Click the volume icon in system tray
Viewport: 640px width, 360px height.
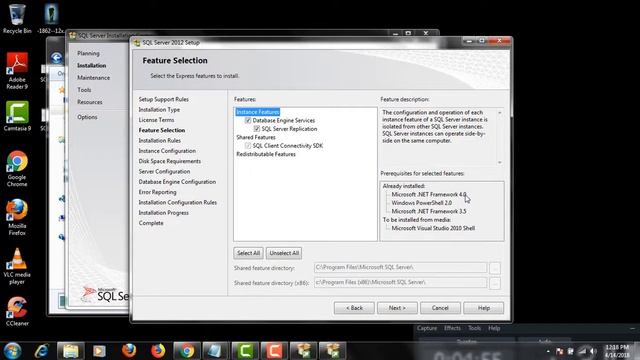[593, 351]
